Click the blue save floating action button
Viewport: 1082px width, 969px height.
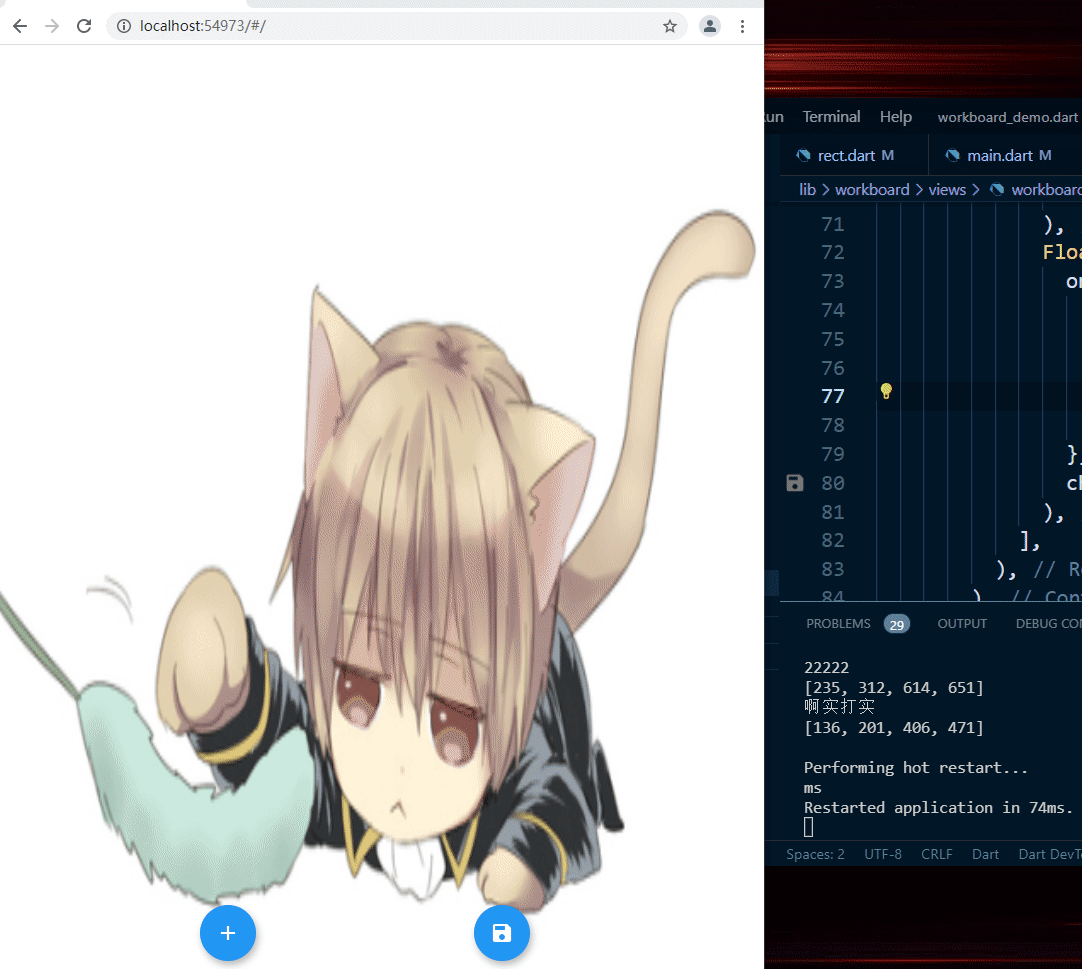click(502, 932)
